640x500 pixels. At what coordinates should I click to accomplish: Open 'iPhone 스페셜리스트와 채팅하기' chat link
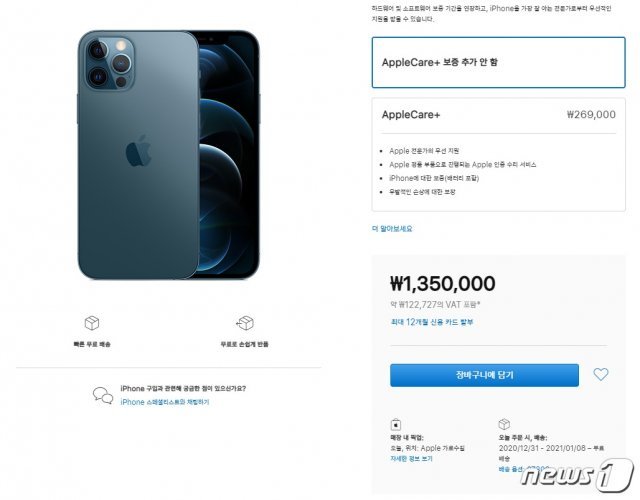tap(165, 402)
